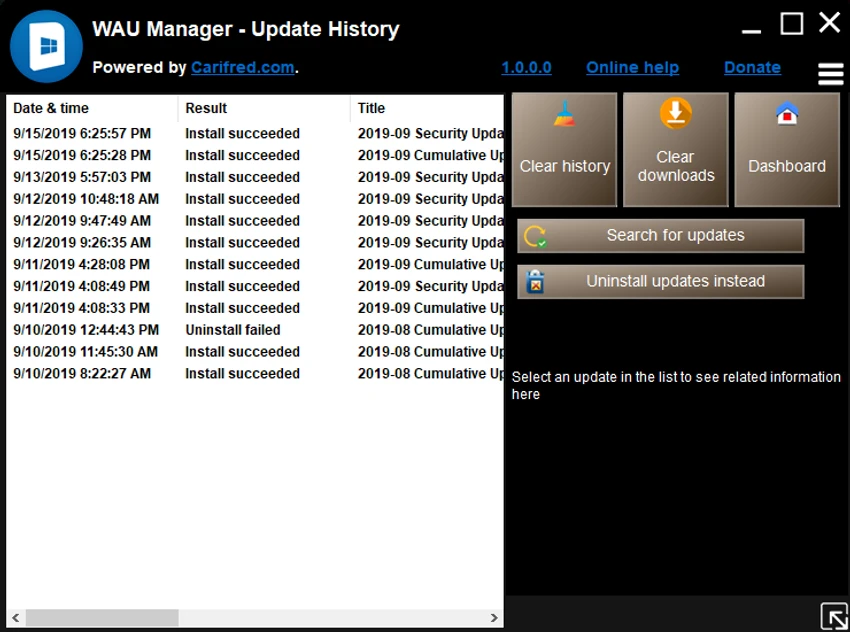Click the horizontal scrollbar left arrow
The image size is (850, 632).
coord(16,617)
